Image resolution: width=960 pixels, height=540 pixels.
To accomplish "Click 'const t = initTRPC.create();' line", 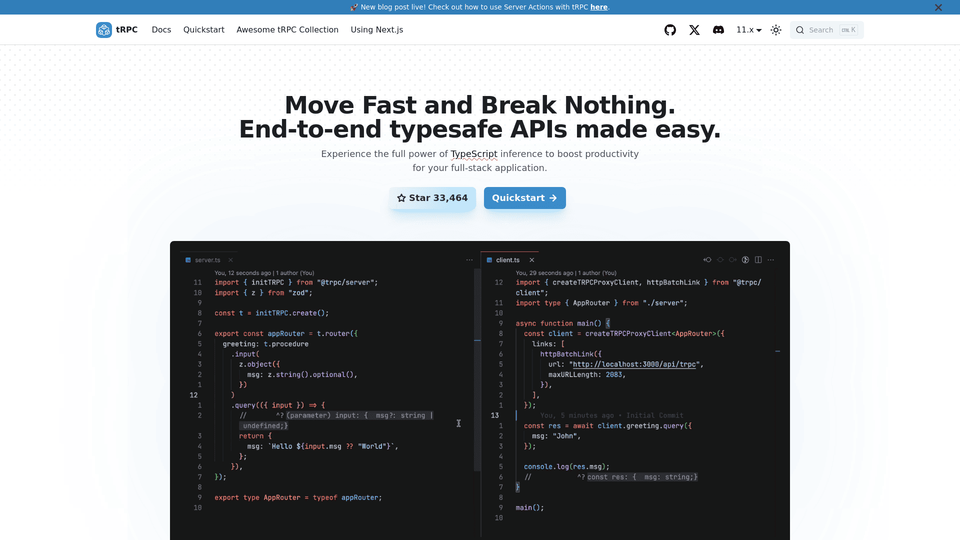I will point(271,313).
